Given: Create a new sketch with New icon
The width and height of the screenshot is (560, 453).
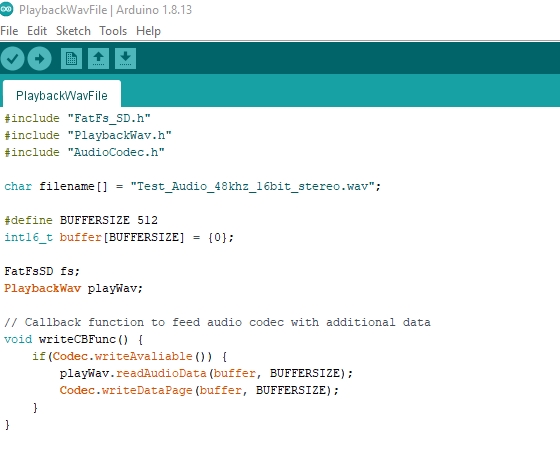Looking at the screenshot, I should [71, 59].
